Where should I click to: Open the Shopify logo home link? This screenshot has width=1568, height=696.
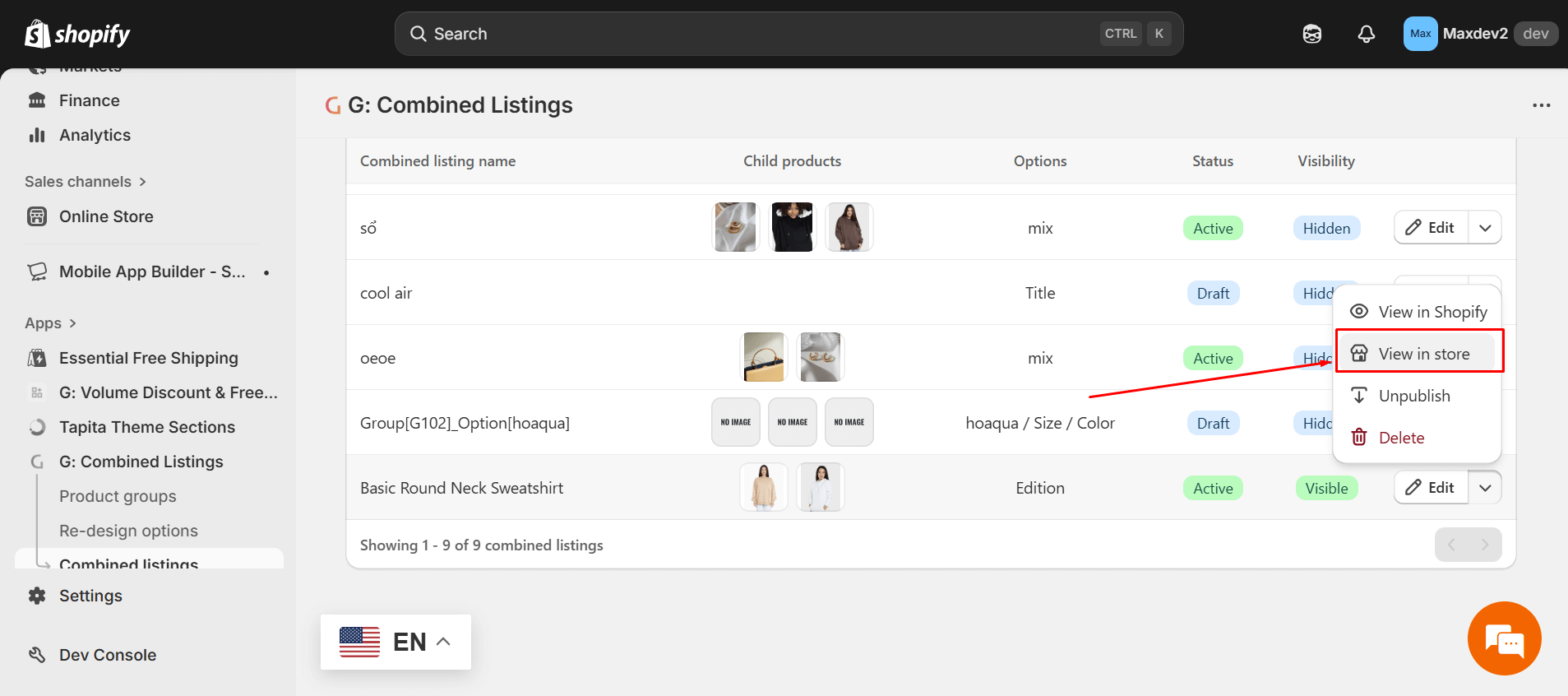coord(77,34)
